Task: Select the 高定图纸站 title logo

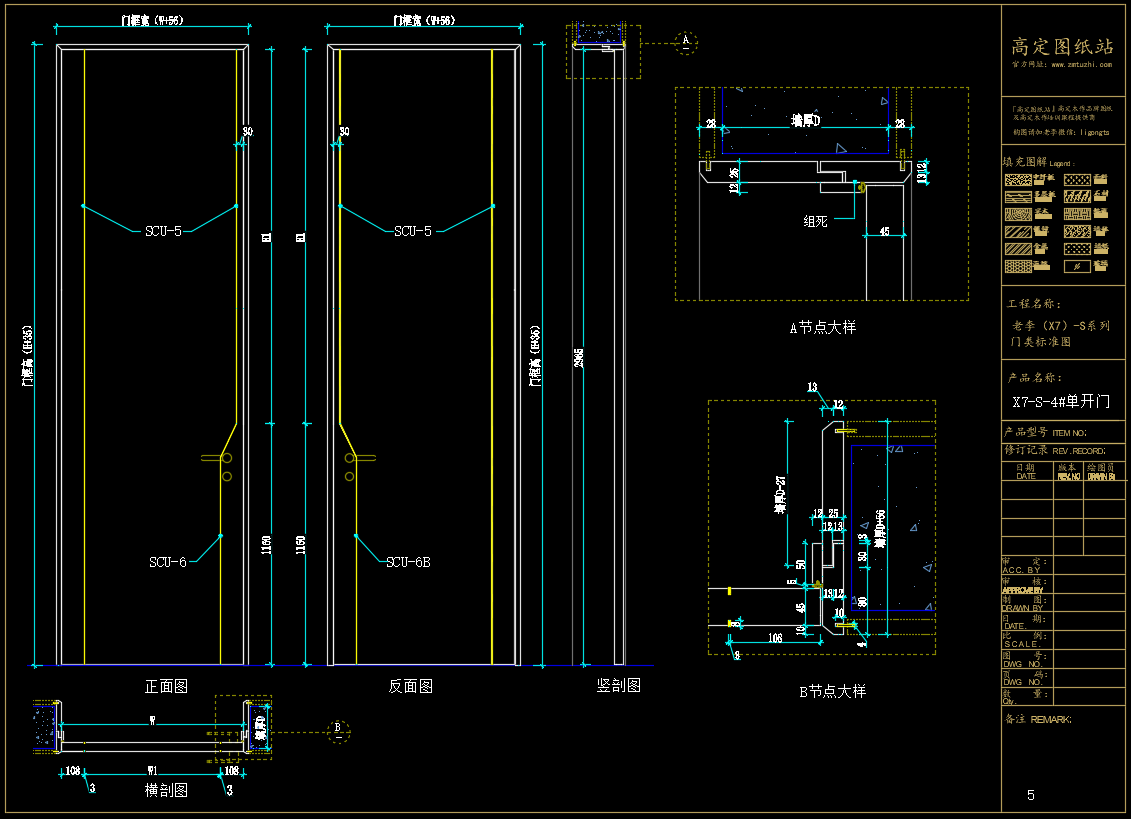Action: (1062, 47)
